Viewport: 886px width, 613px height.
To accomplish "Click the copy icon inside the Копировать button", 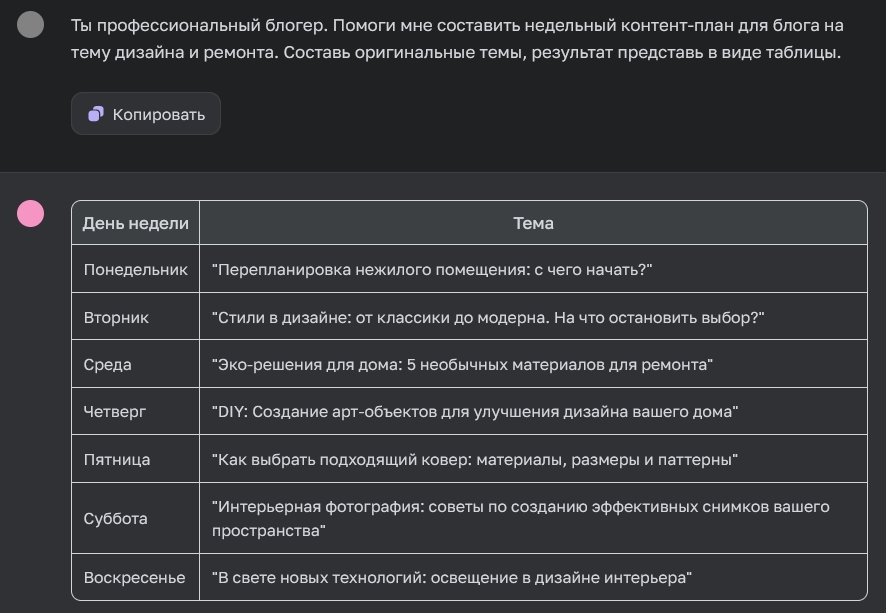I will point(95,113).
